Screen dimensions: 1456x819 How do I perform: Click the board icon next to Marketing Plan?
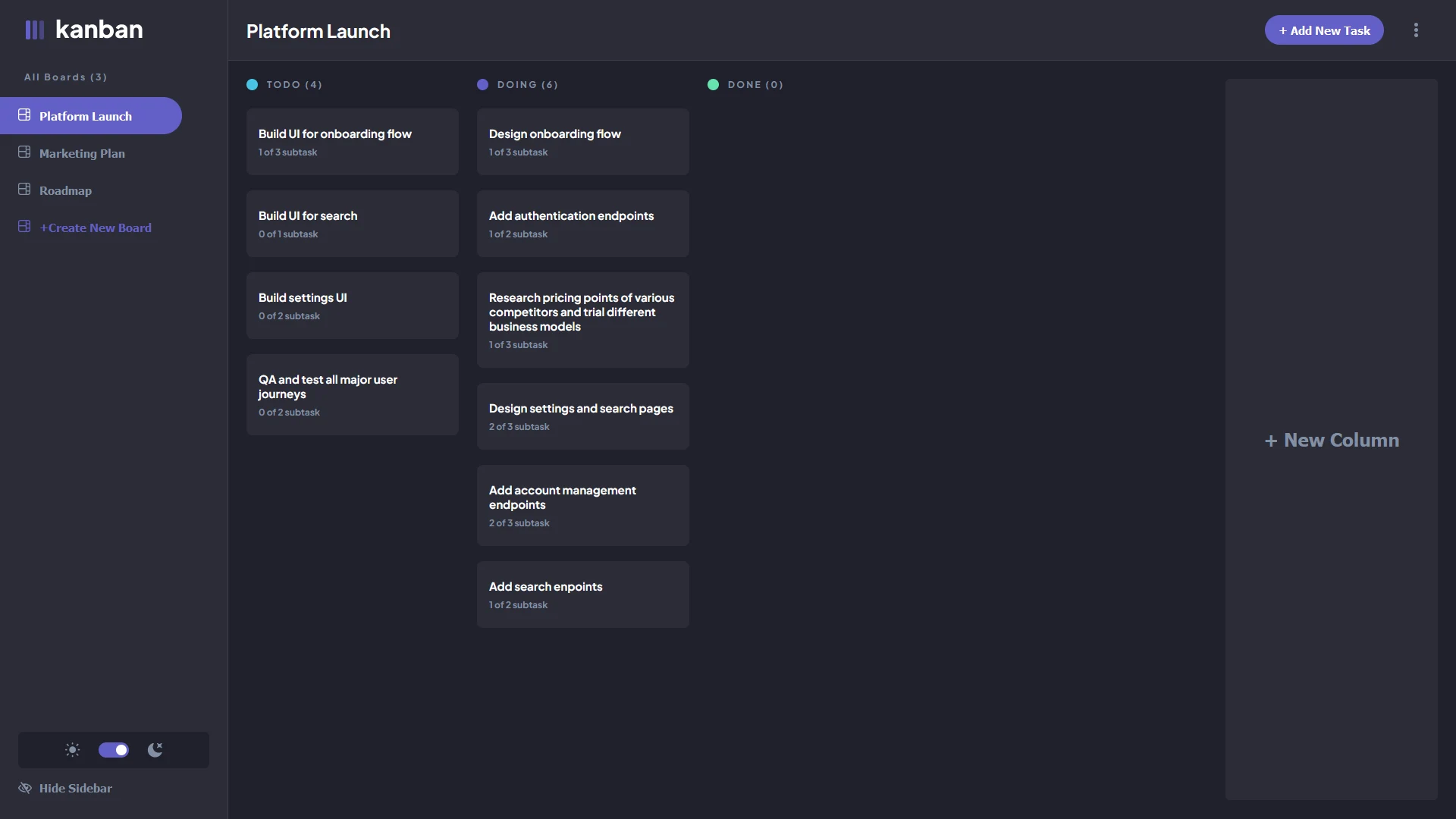tap(24, 152)
